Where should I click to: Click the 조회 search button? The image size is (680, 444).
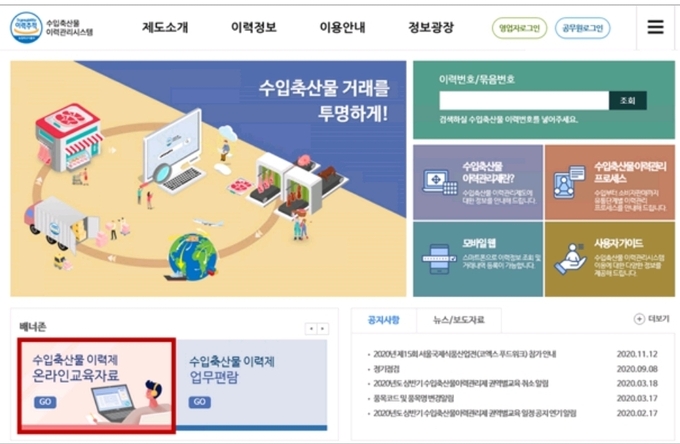628,101
